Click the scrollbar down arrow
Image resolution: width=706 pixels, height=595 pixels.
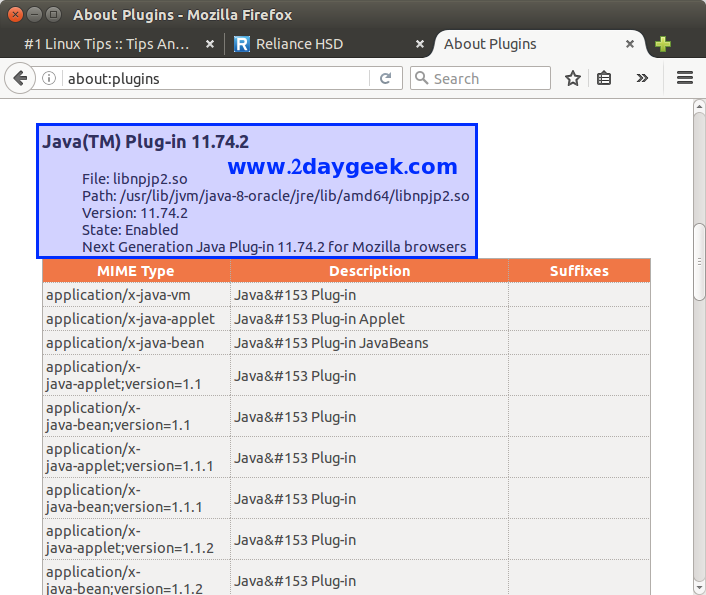699,588
